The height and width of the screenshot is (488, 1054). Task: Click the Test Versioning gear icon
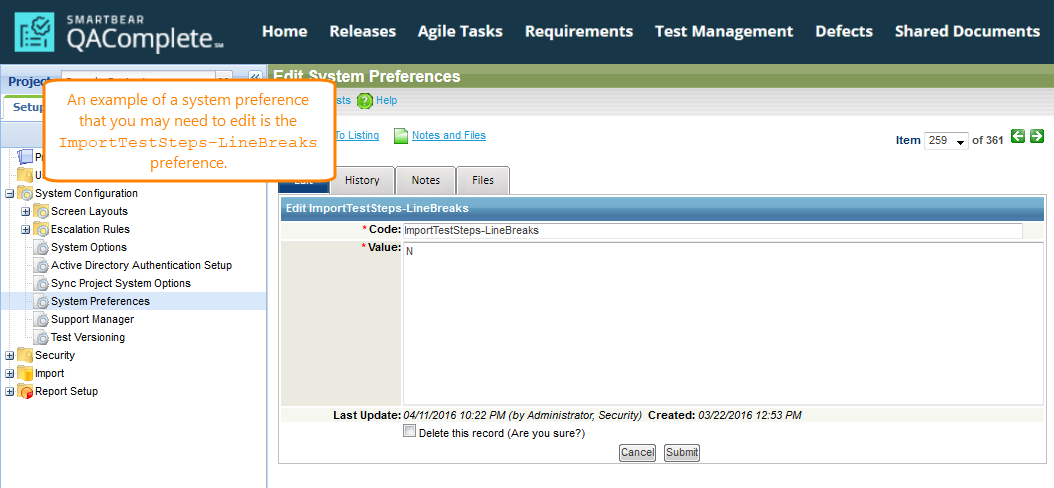point(42,338)
